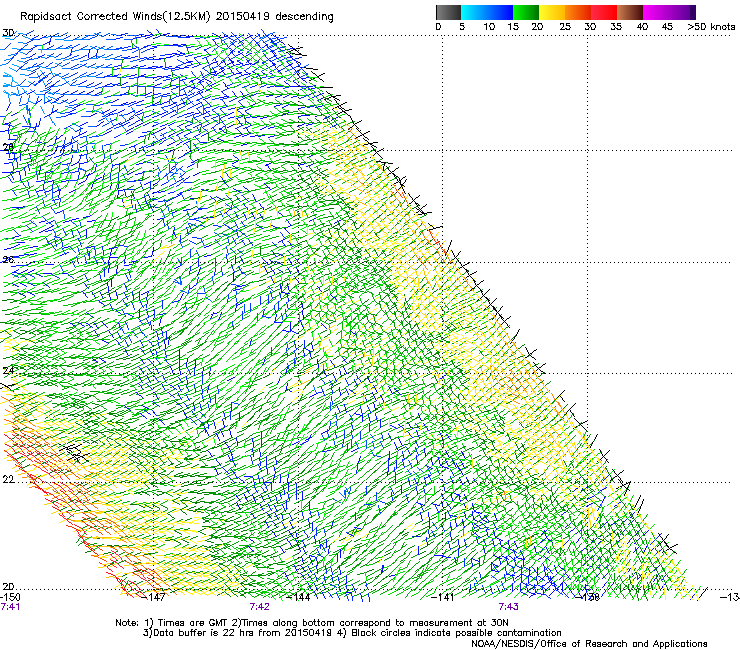Click the '>50 knots' legend label
The height and width of the screenshot is (650, 740).
(711, 27)
